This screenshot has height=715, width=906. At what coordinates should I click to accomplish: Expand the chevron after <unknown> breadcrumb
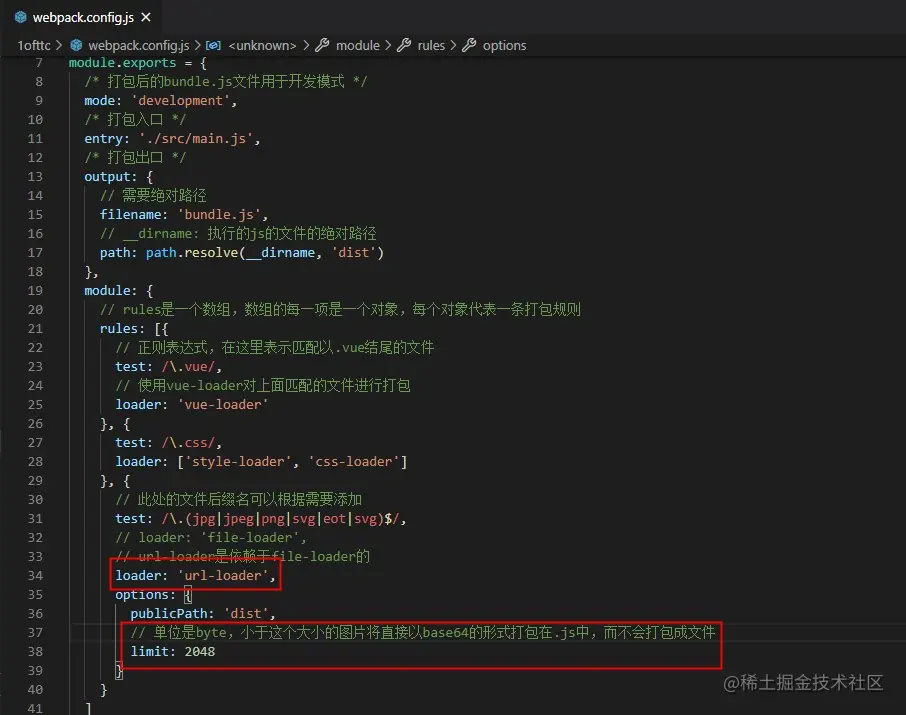click(306, 45)
